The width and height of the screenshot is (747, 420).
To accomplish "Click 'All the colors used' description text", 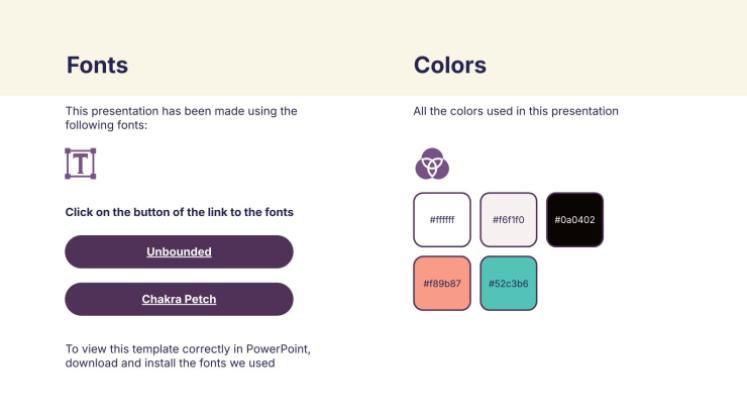I will pos(516,111).
